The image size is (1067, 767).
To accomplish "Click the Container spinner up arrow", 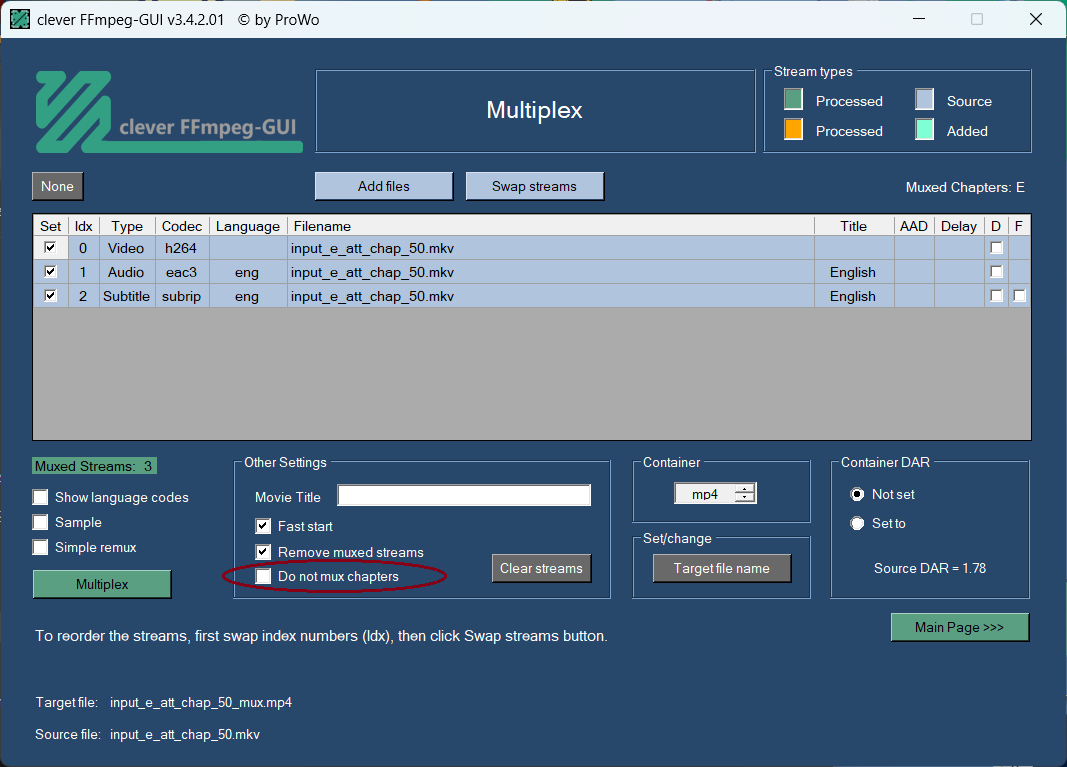I will (745, 489).
